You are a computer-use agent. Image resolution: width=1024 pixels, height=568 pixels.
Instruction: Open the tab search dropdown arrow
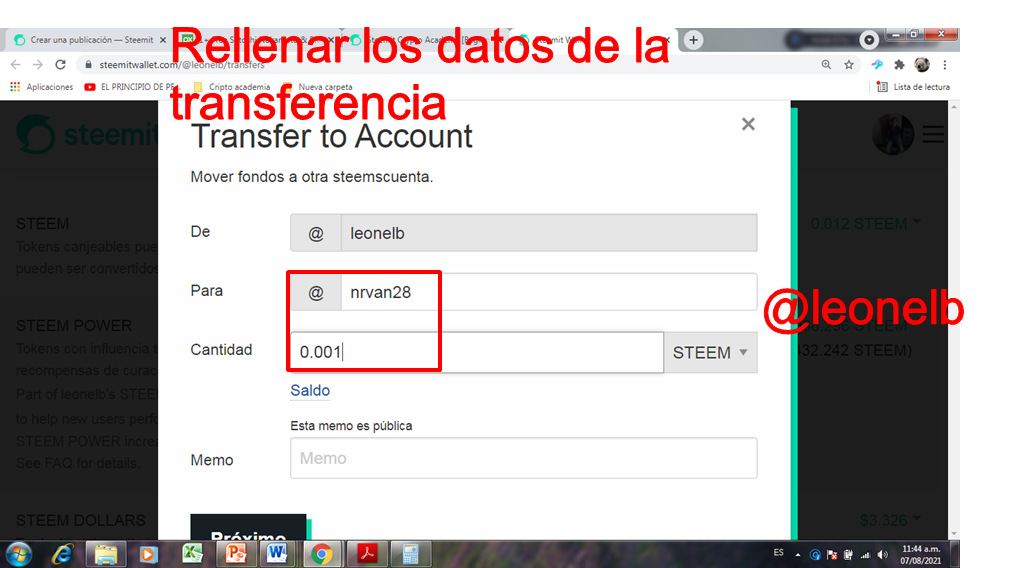click(x=869, y=40)
